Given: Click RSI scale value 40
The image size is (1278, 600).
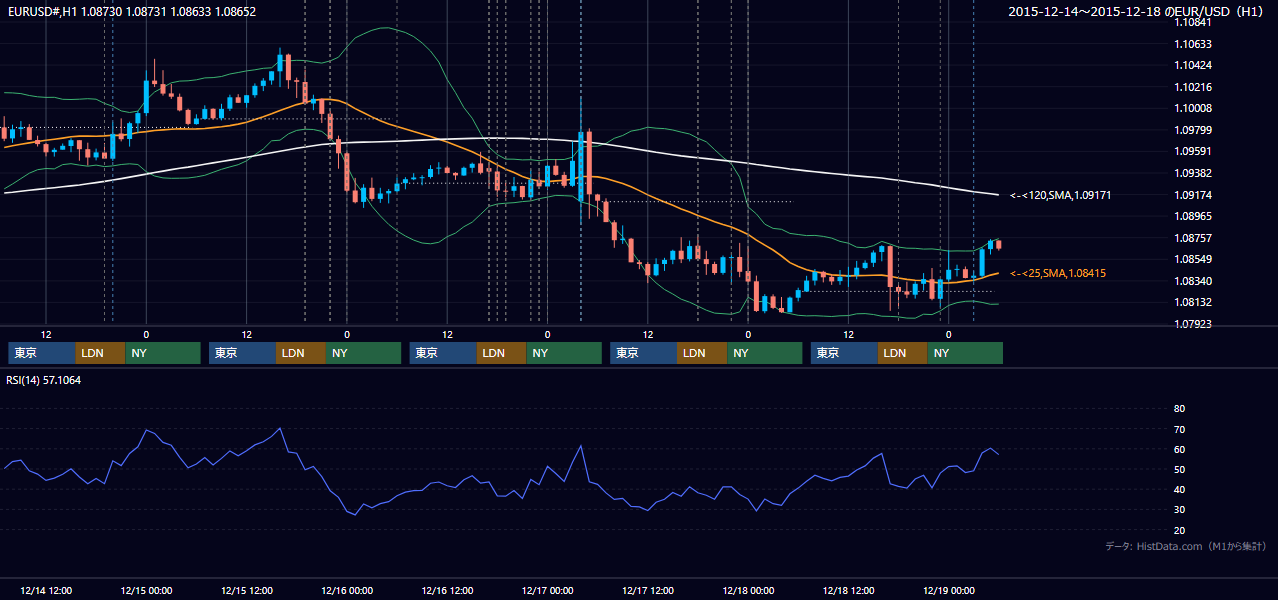Looking at the screenshot, I should 1180,489.
